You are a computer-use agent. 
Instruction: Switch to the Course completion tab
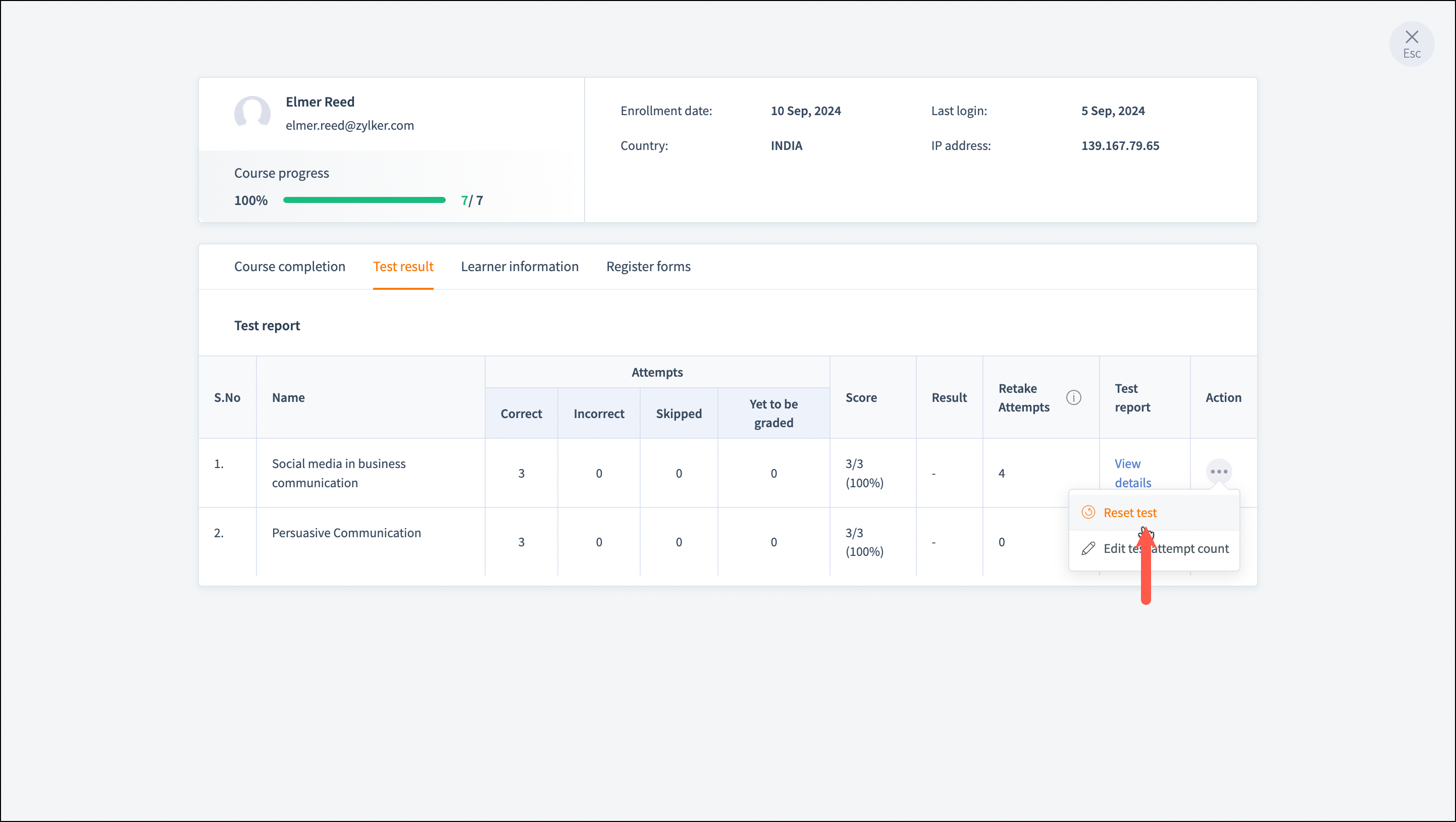[289, 266]
